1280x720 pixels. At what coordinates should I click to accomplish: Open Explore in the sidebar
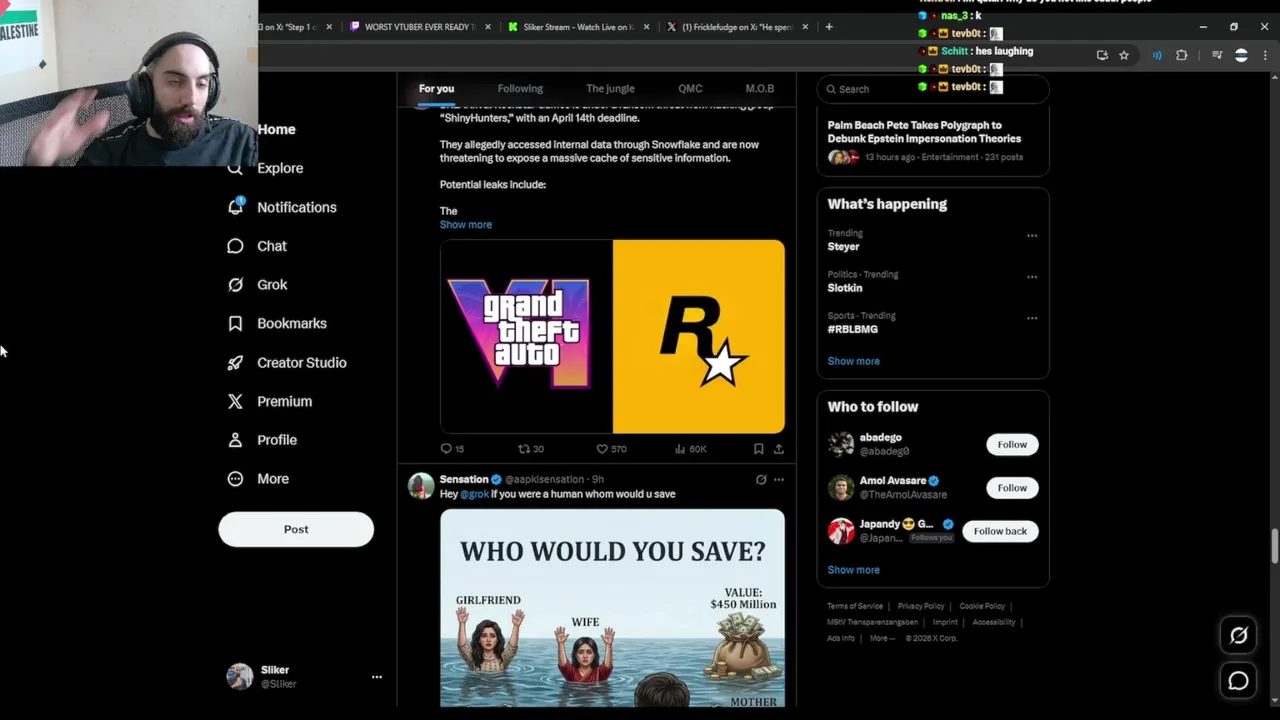coord(279,168)
